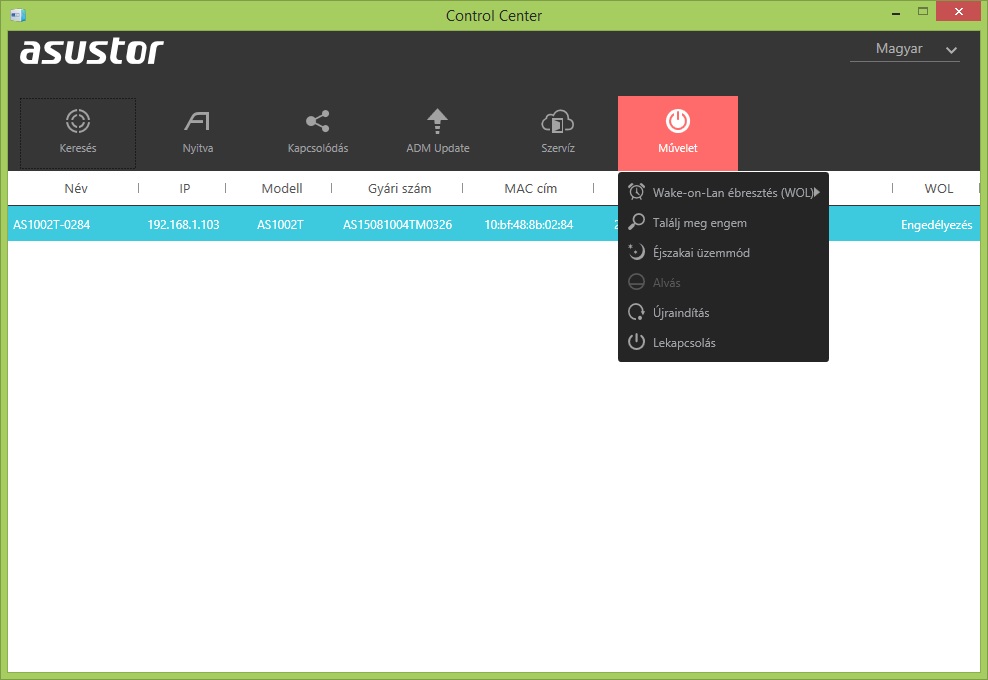Click serial number AS15081004TM0326
This screenshot has height=680, width=988.
[x=397, y=224]
